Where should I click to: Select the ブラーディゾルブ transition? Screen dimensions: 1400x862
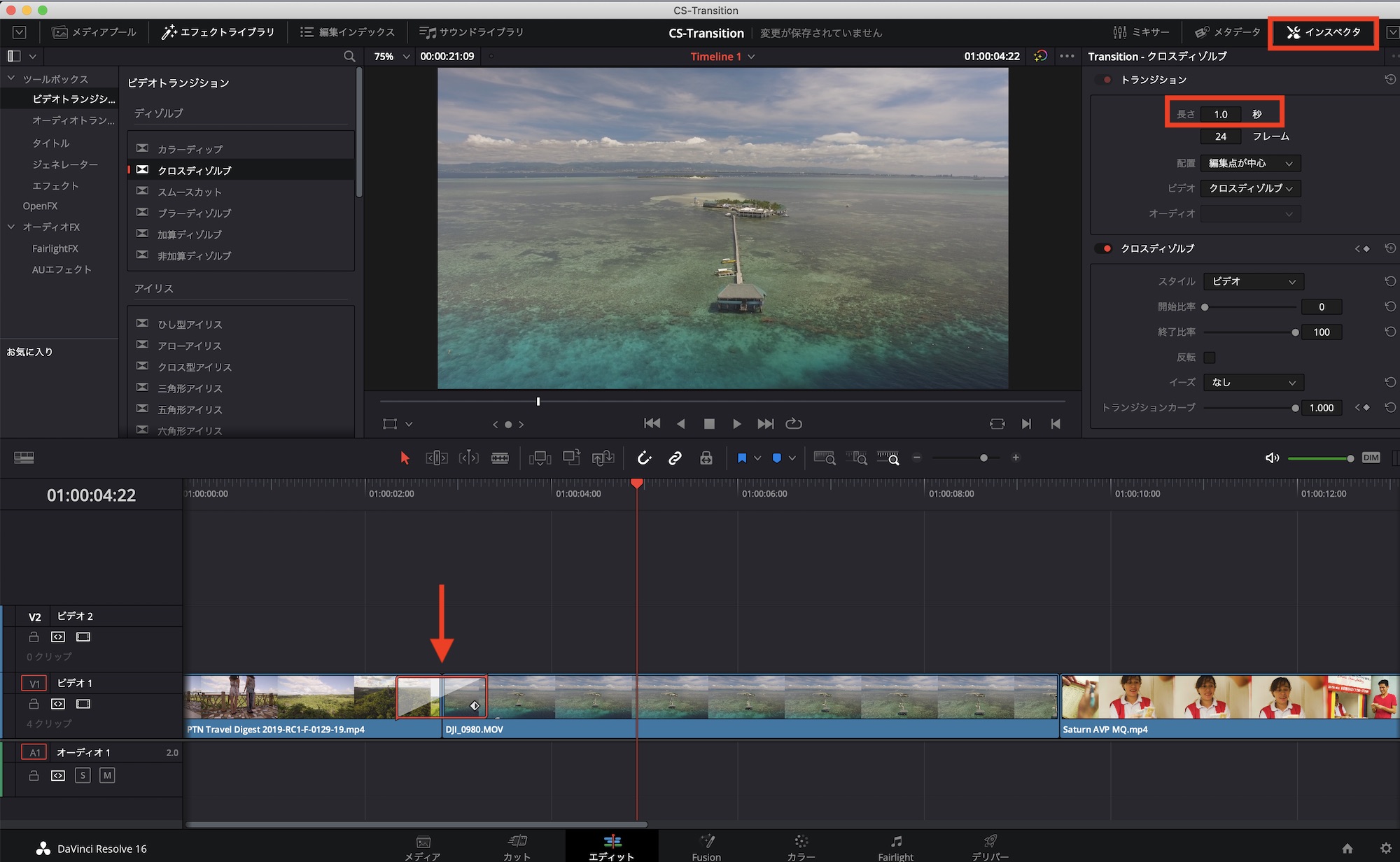[194, 213]
